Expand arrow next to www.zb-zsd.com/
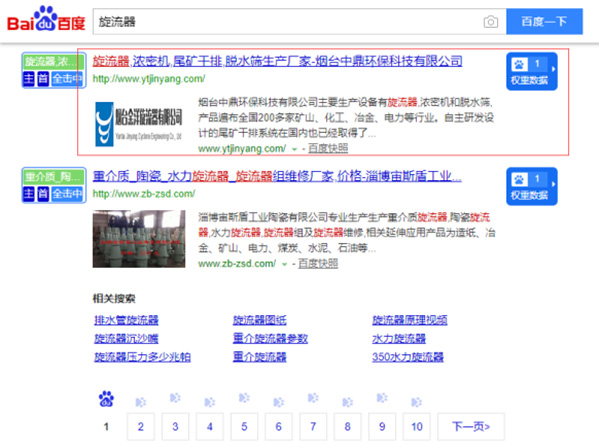Screen dimensions: 600x448 [x=284, y=264]
